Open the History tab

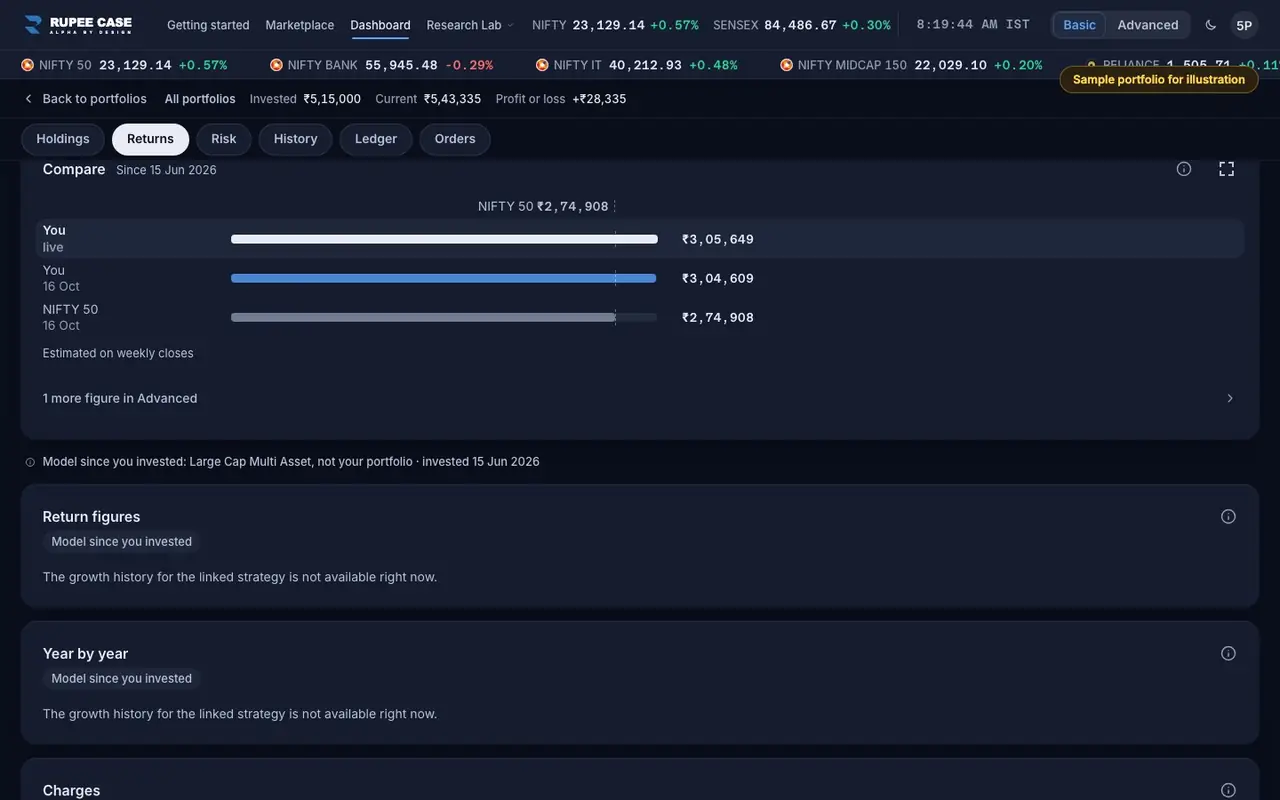296,139
